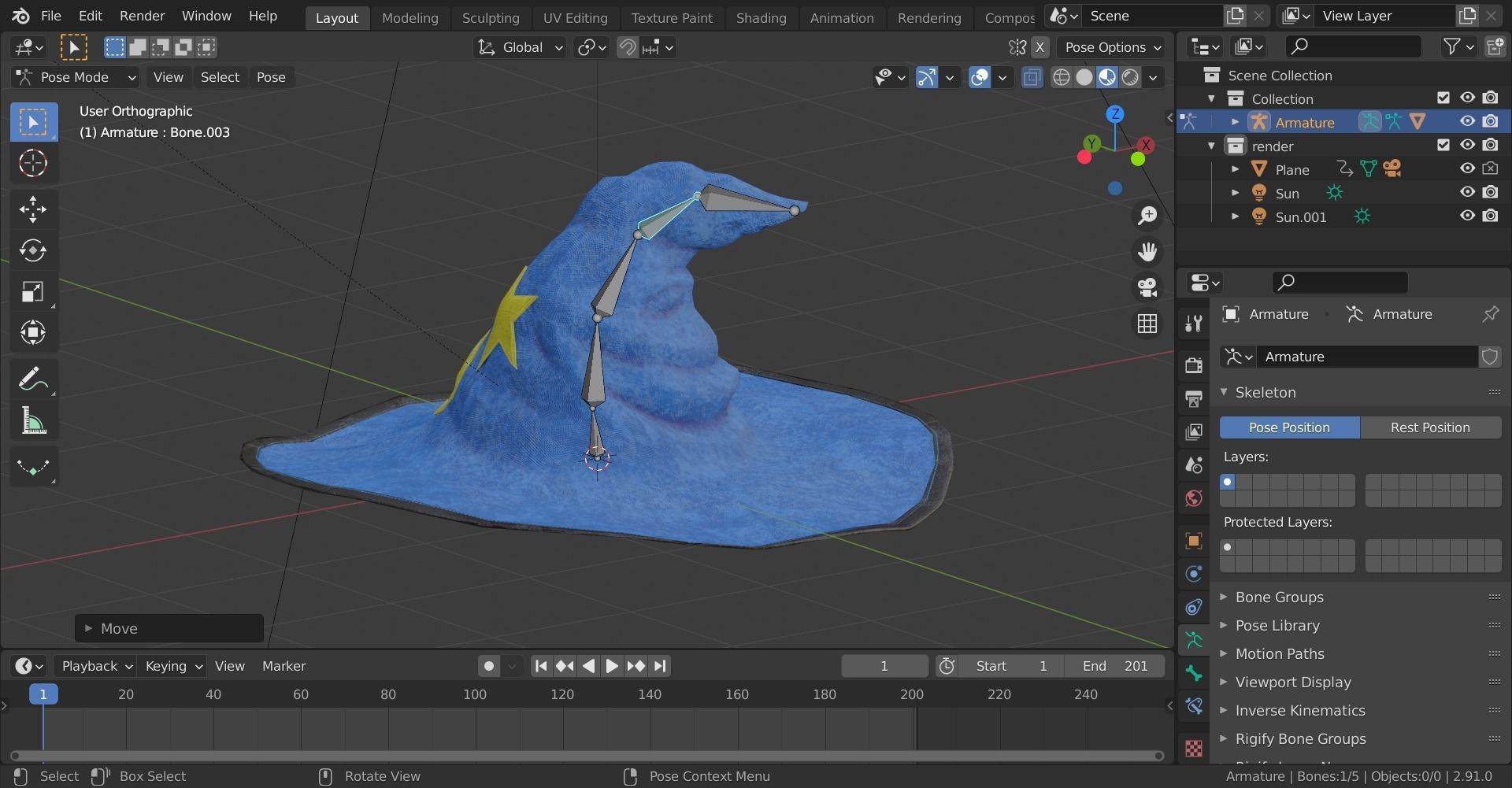Select the Annotate tool
This screenshot has width=1512, height=788.
click(x=33, y=379)
